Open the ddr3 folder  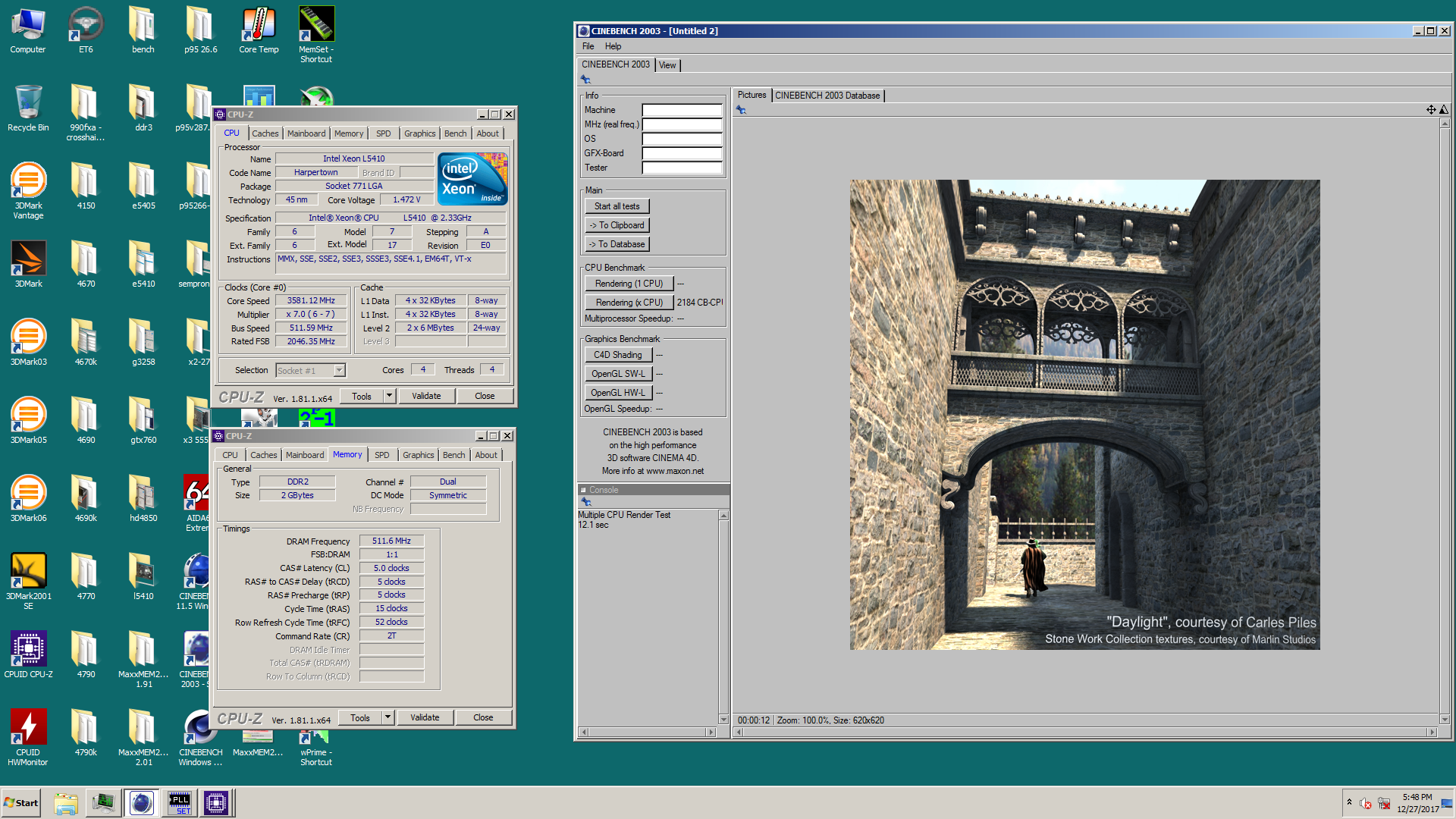tap(143, 108)
